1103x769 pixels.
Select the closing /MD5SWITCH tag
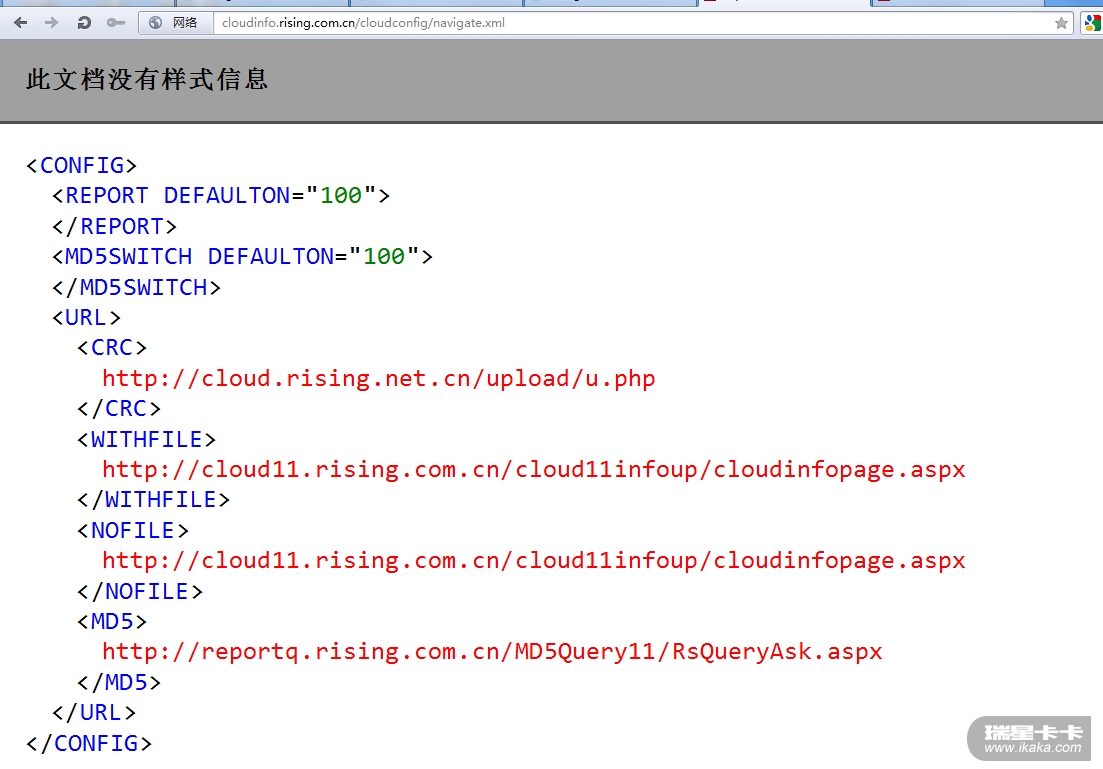[136, 288]
